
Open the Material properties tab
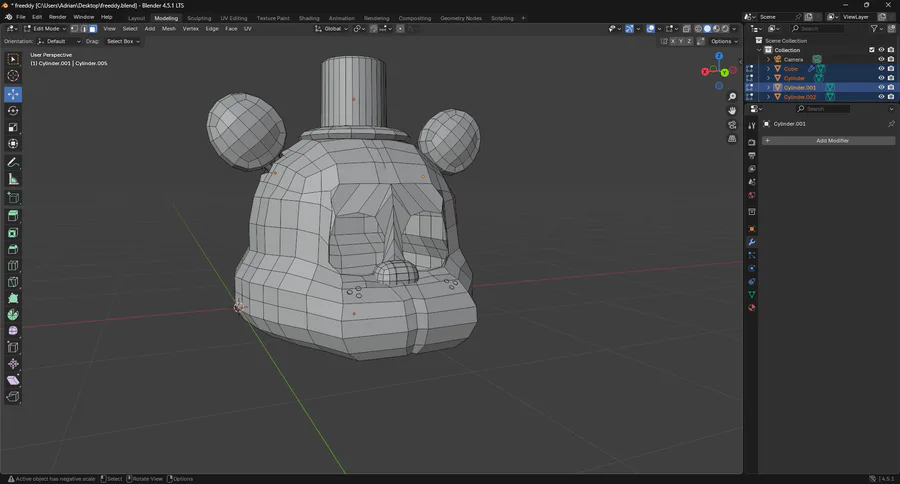click(752, 308)
